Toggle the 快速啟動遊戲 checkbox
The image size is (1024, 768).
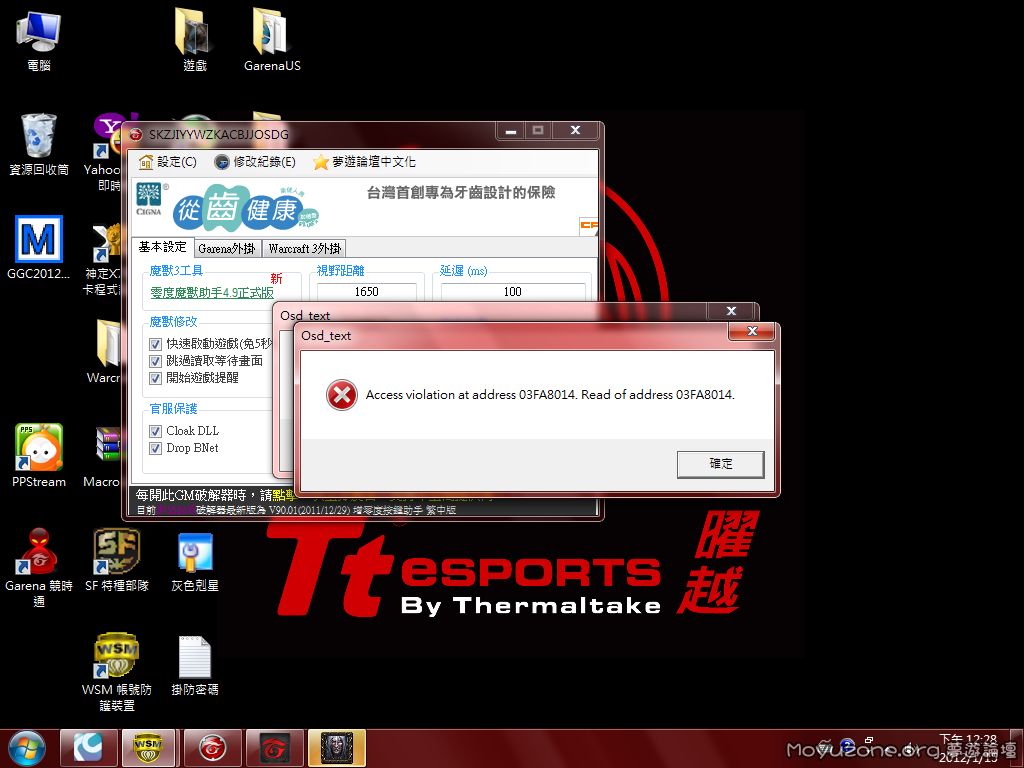pyautogui.click(x=155, y=344)
